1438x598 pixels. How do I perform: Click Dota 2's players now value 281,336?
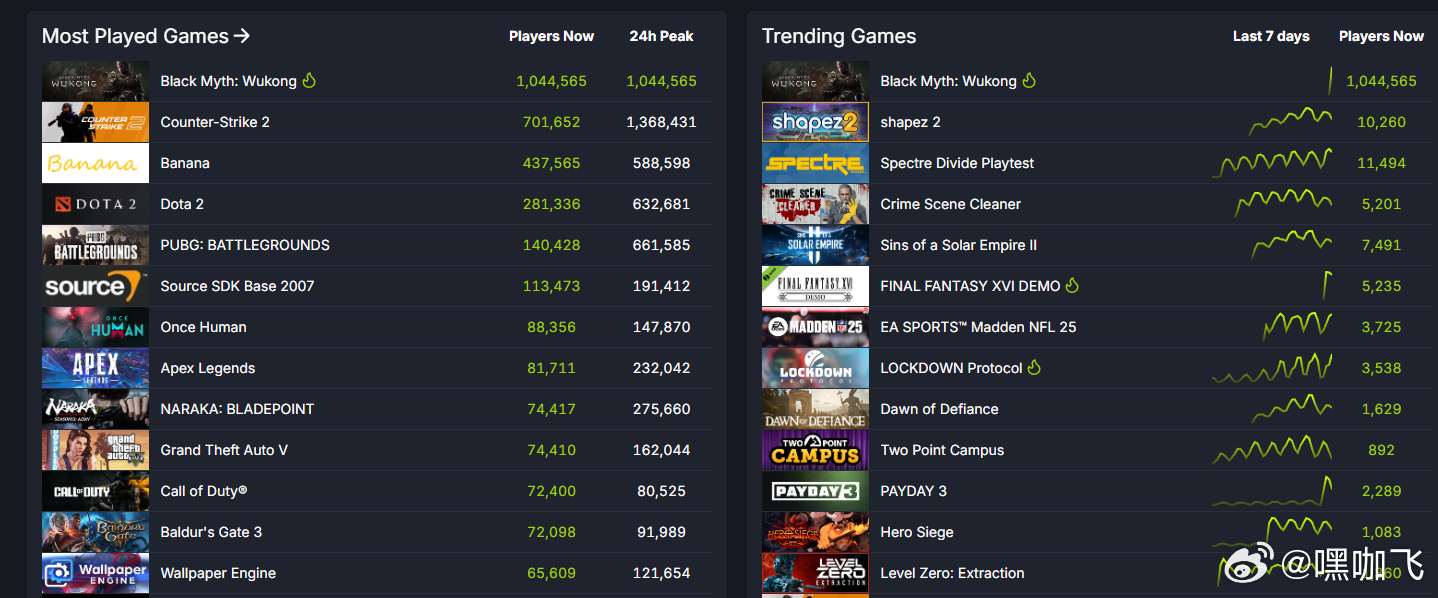pyautogui.click(x=551, y=204)
